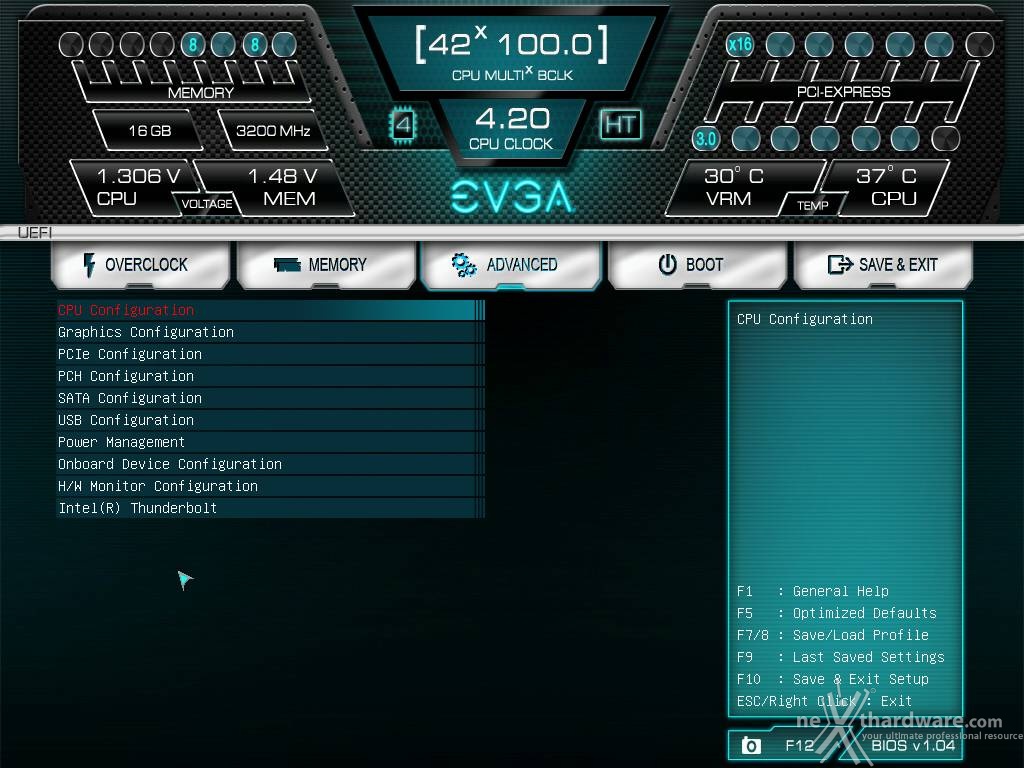Click the lightning bolt Overclock icon

(x=89, y=265)
